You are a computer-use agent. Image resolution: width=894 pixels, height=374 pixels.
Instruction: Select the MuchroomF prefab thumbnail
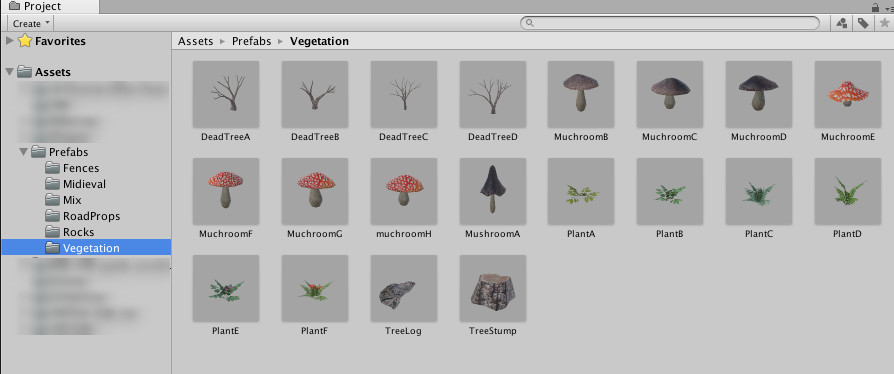point(226,191)
